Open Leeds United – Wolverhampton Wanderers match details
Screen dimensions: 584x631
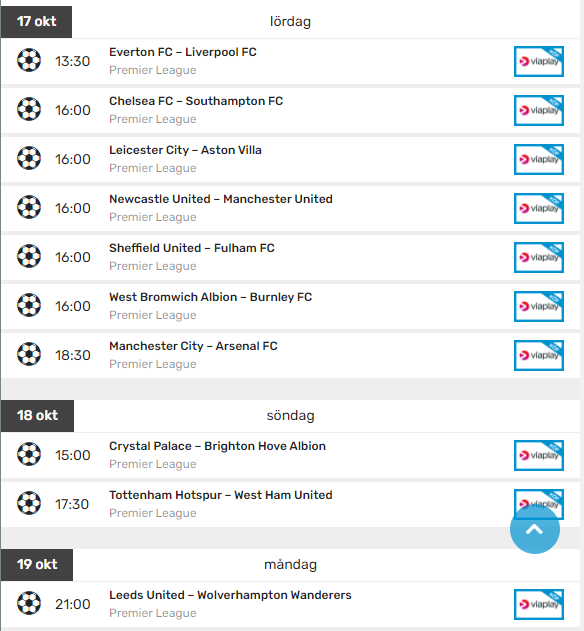pos(230,595)
